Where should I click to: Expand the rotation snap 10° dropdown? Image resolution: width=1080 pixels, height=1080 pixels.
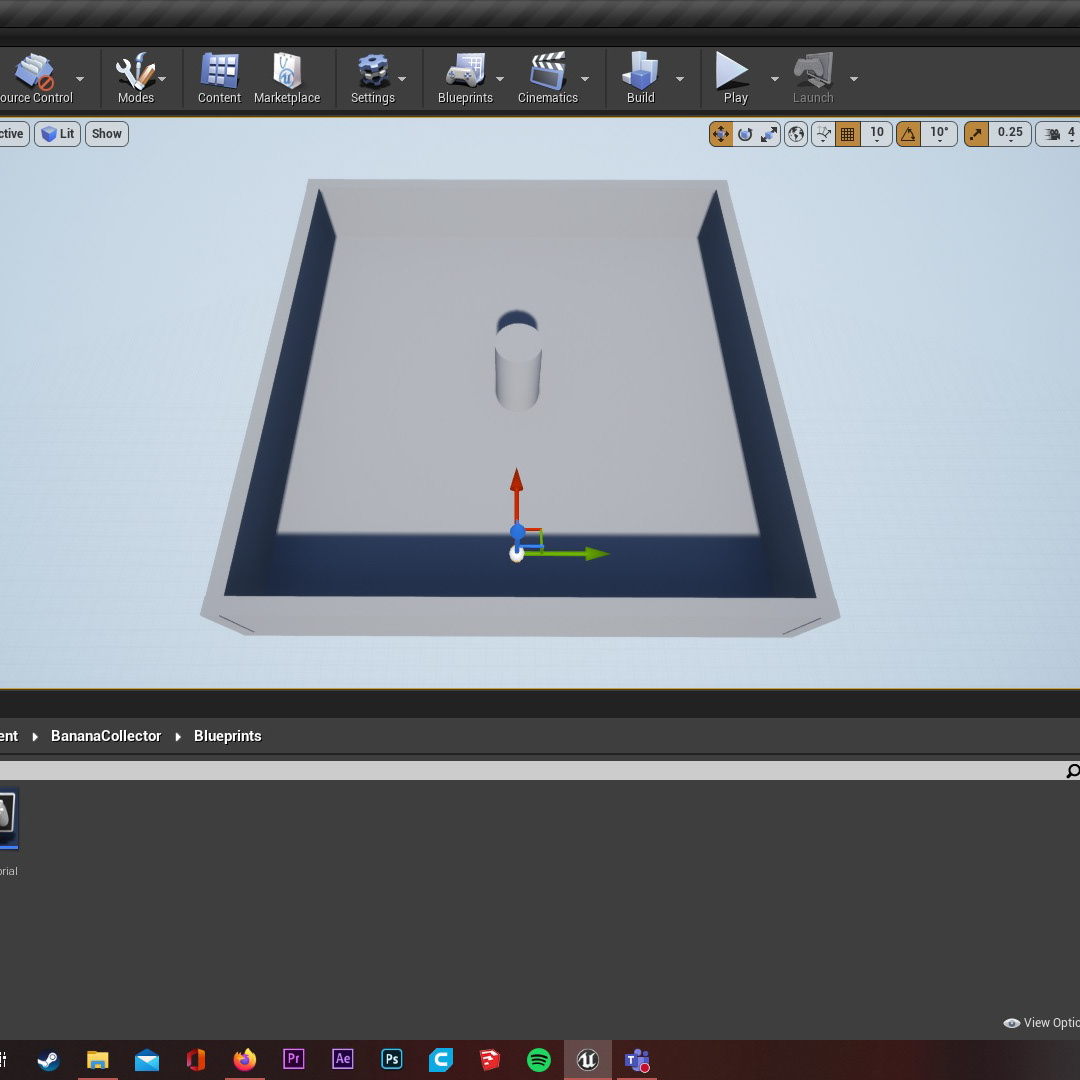pos(939,134)
